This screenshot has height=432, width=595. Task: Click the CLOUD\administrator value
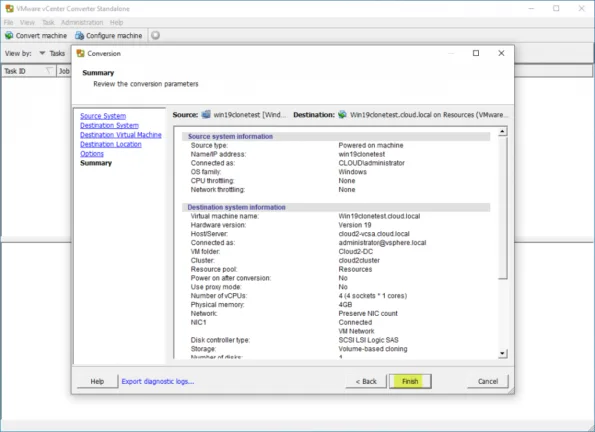[x=371, y=163]
